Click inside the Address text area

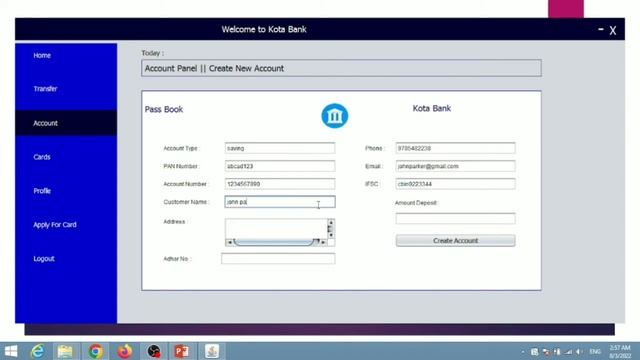pos(276,229)
